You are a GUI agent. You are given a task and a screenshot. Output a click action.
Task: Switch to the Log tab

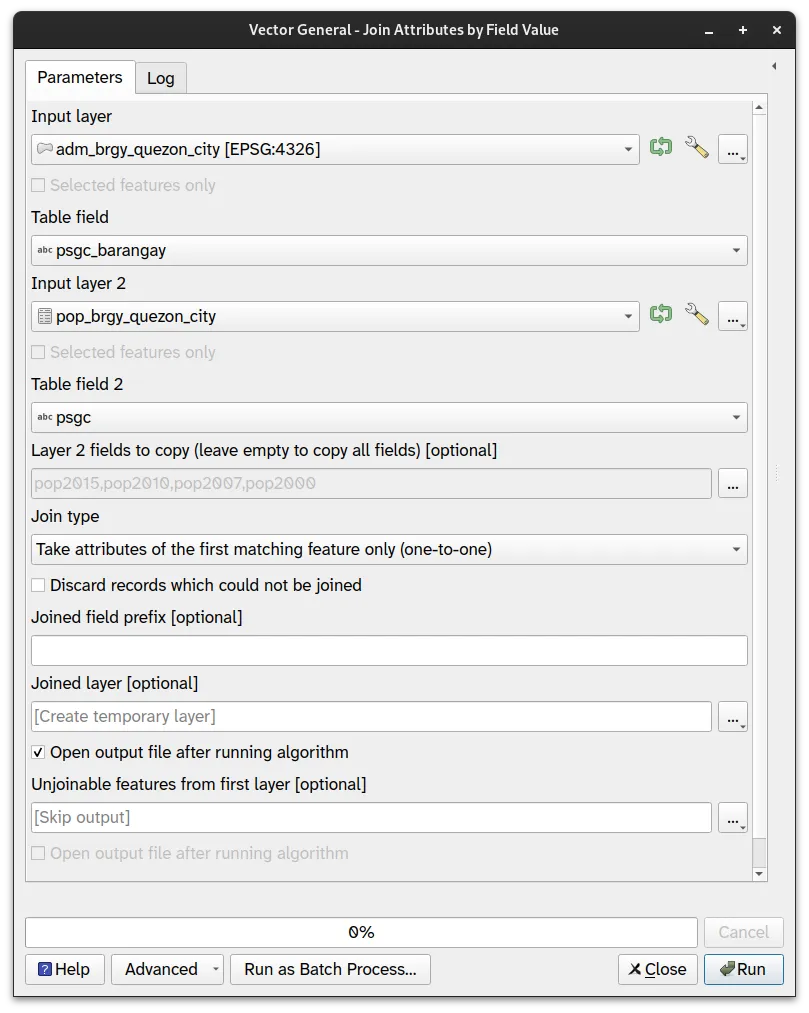click(160, 77)
